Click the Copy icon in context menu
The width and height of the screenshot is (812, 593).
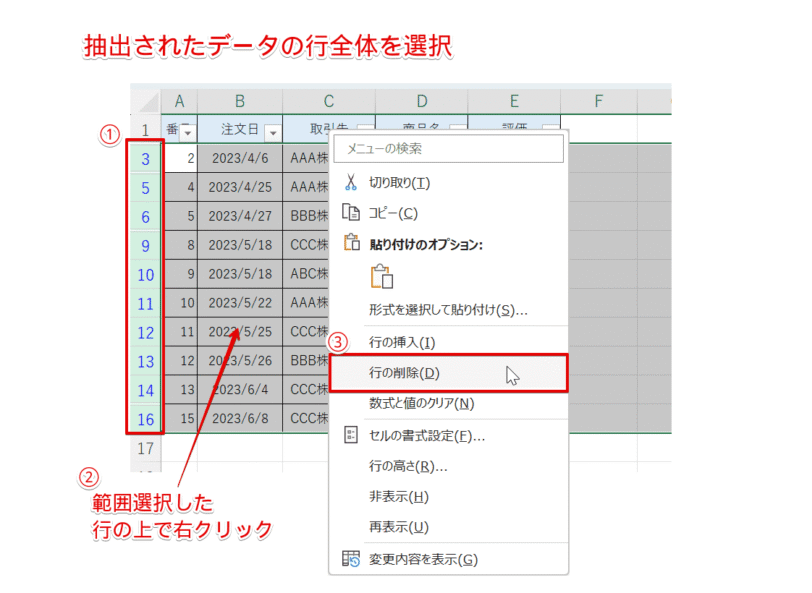(x=351, y=212)
